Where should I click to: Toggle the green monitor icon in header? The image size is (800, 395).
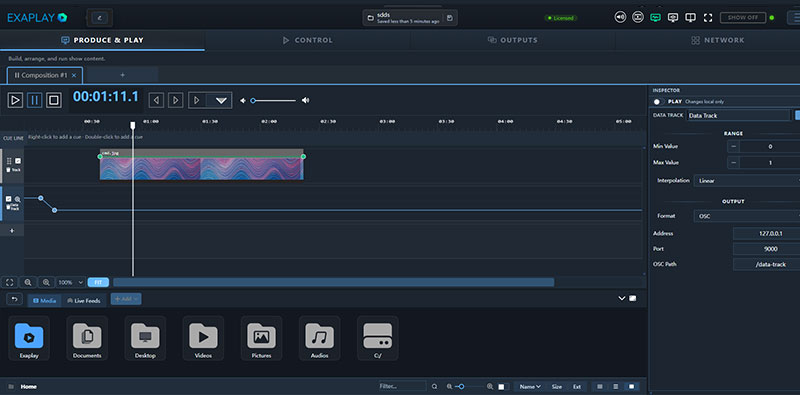655,18
